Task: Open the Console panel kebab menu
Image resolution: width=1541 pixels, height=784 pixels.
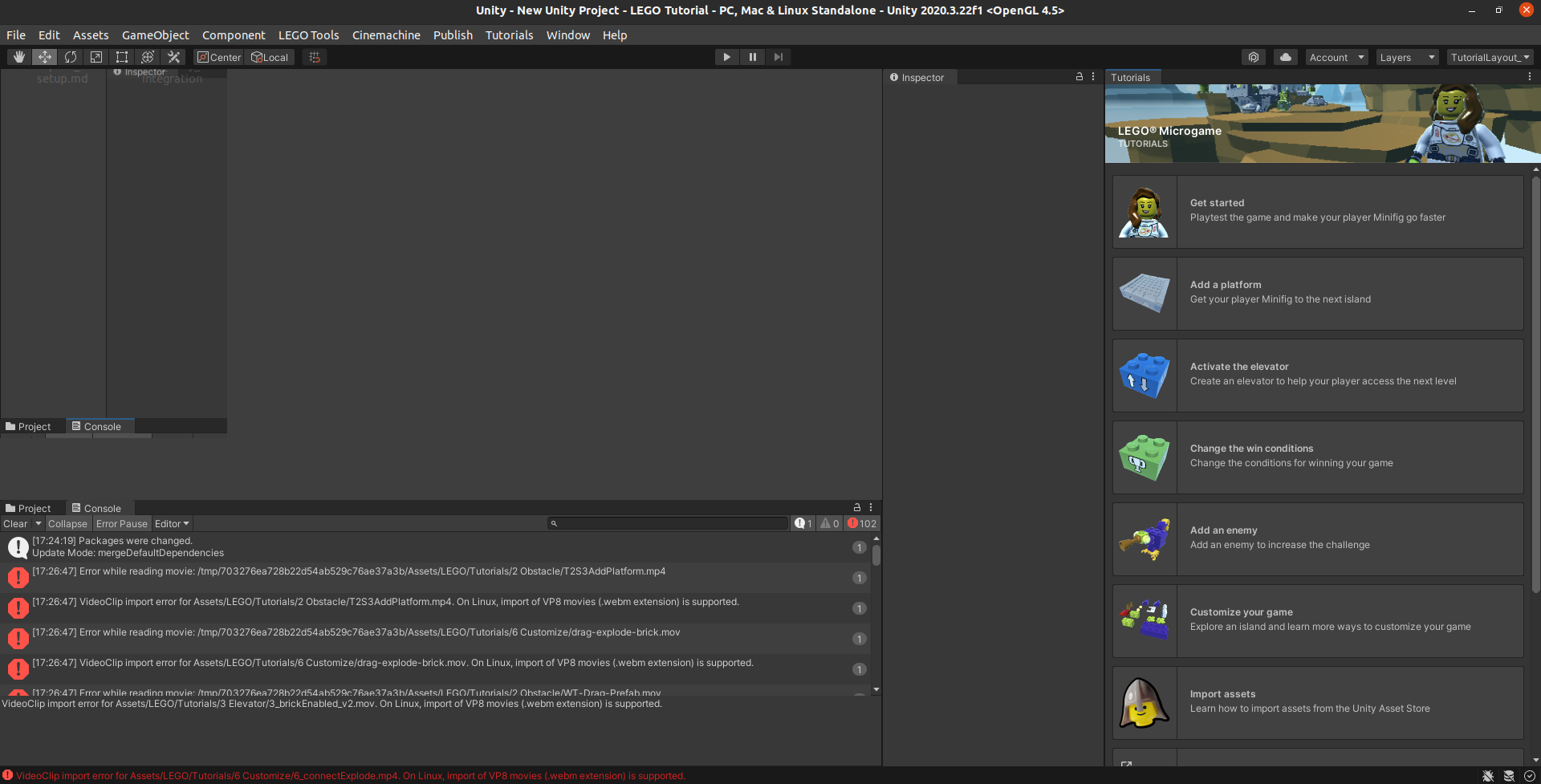Action: click(x=871, y=508)
